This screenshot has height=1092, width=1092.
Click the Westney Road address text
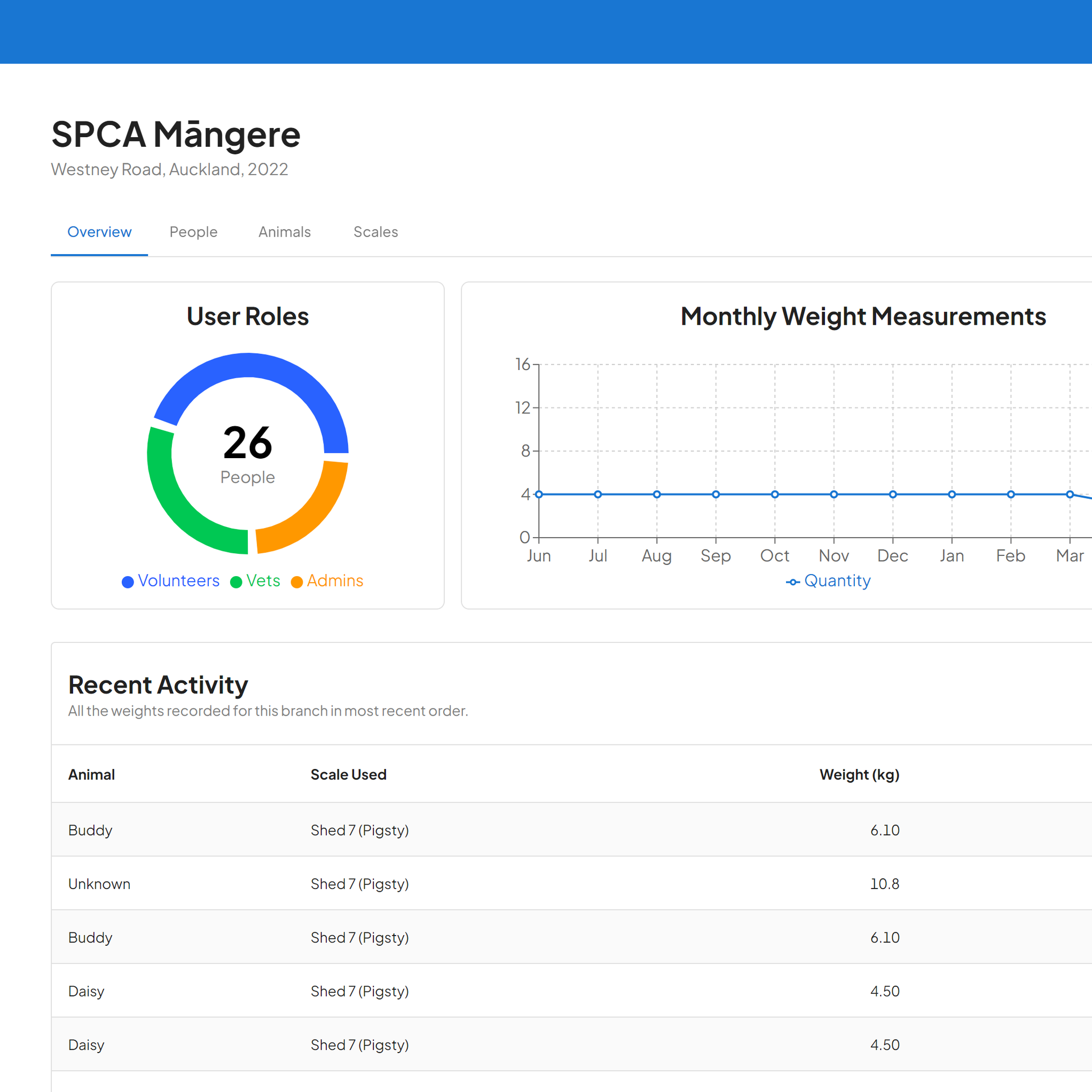click(170, 169)
